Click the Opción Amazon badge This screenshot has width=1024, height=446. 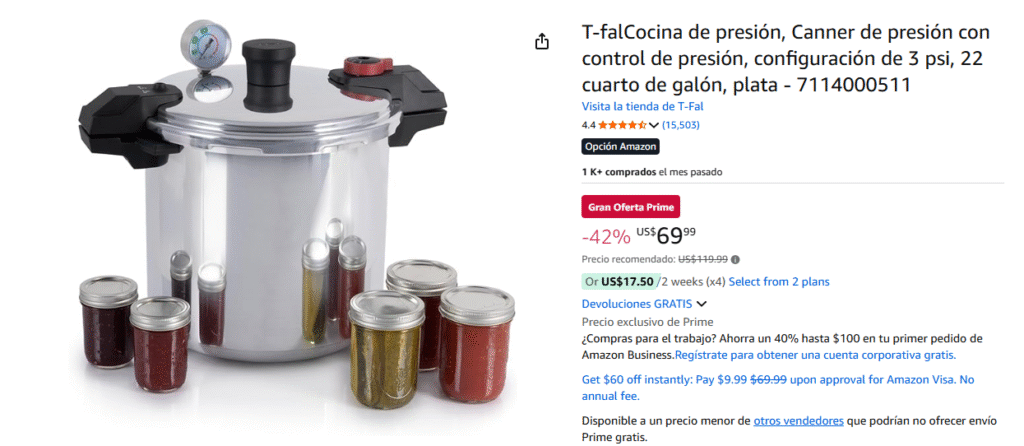[x=620, y=147]
